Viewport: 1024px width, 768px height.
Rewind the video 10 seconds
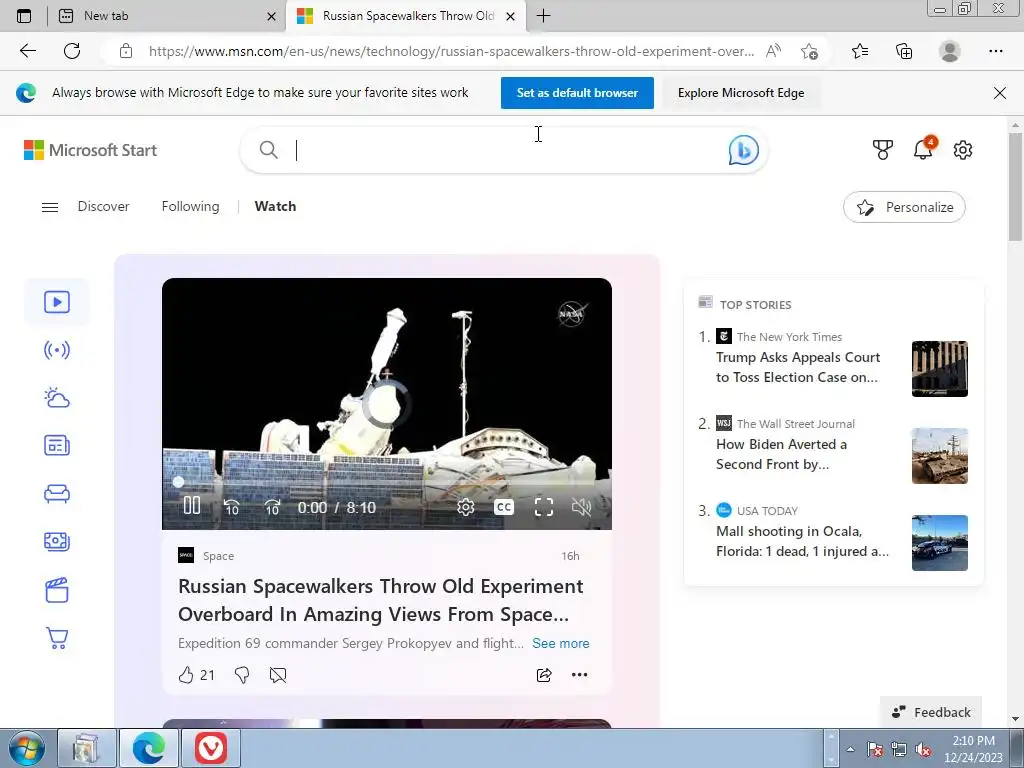click(231, 507)
